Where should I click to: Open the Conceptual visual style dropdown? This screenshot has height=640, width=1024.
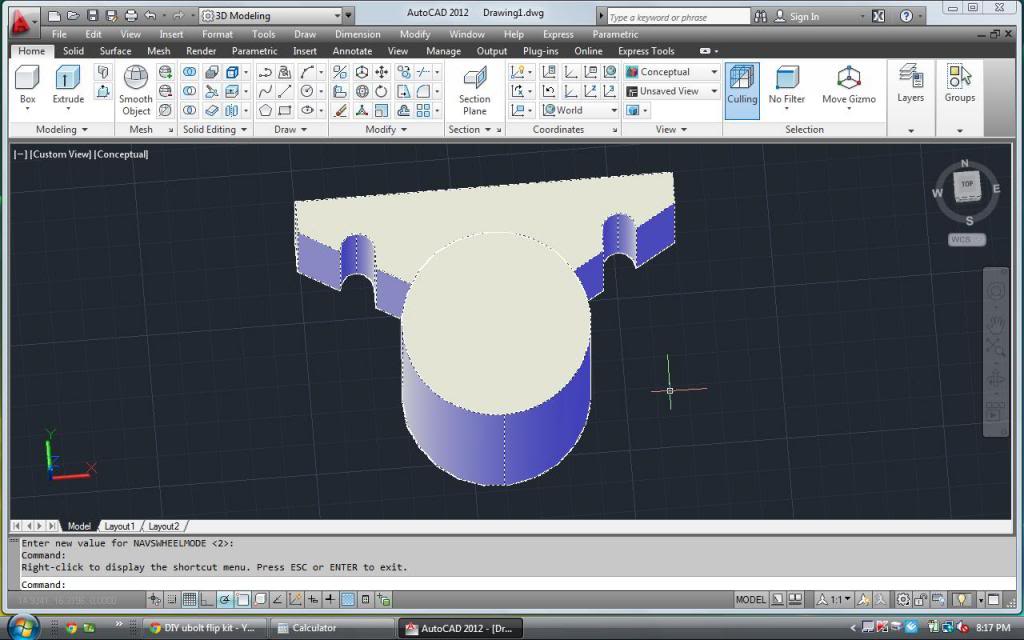point(672,72)
